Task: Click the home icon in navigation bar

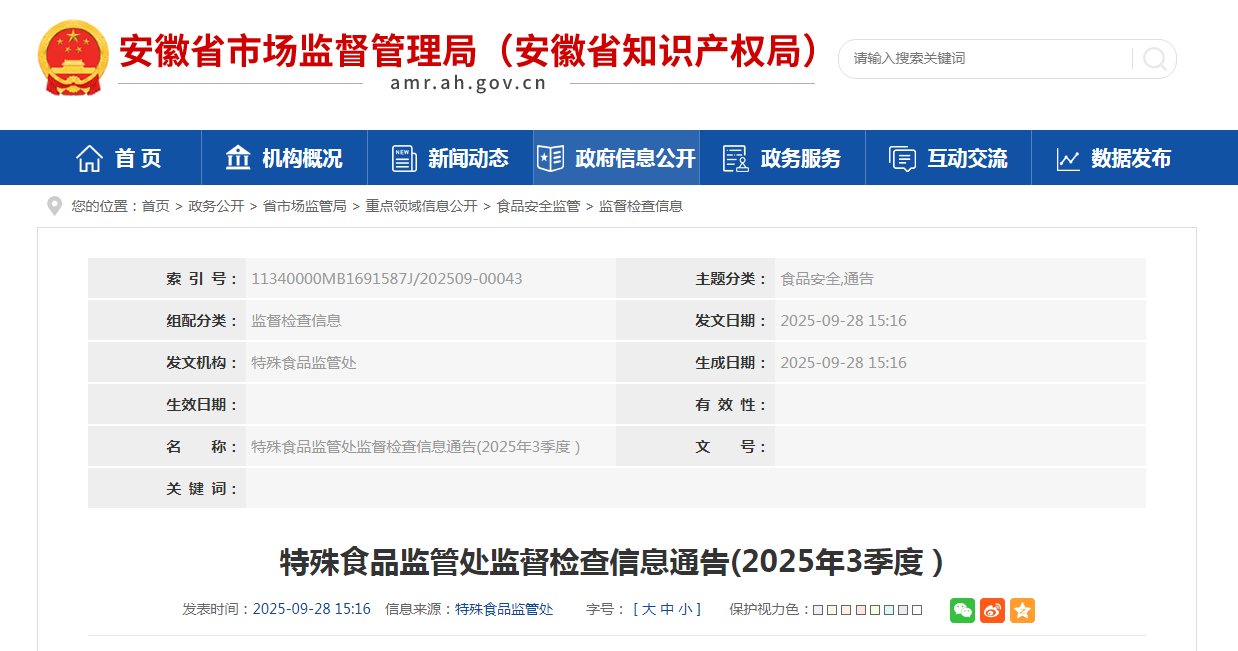Action: [89, 158]
